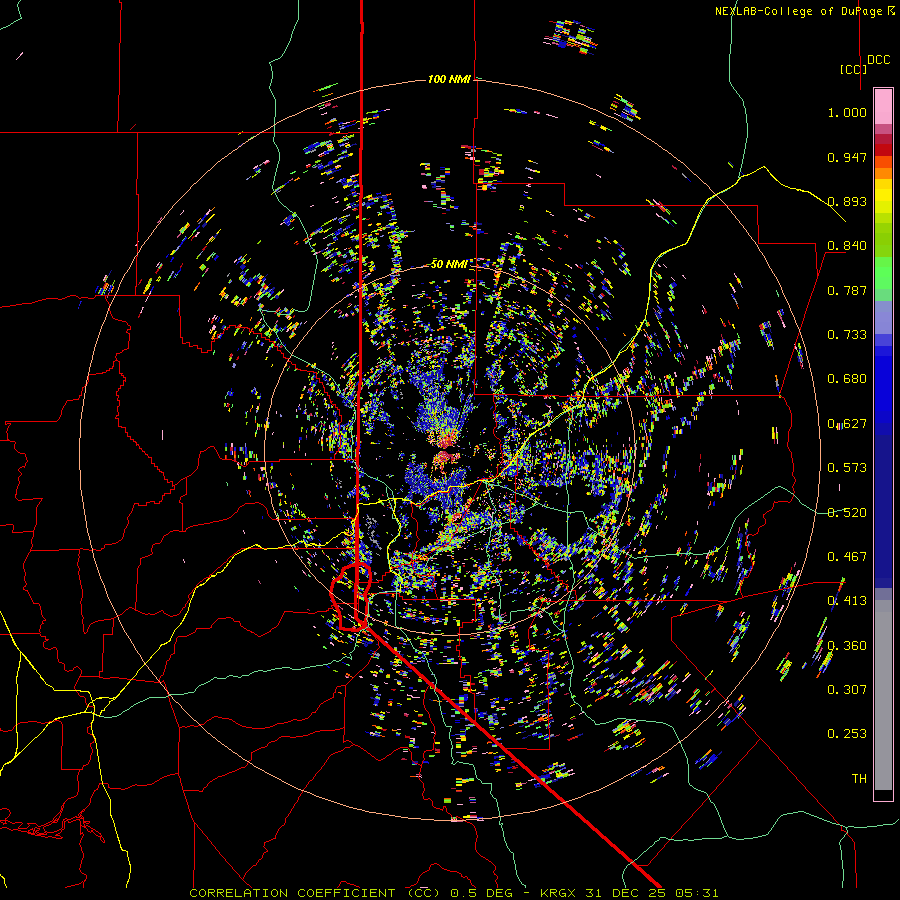
Task: Click the 0.733 legend value
Action: pos(847,335)
